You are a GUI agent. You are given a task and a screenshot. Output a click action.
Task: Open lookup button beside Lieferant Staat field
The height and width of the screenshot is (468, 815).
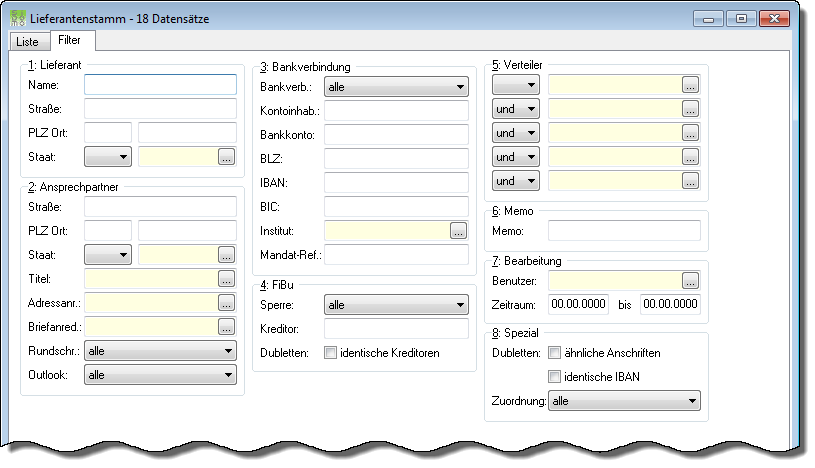click(x=226, y=157)
